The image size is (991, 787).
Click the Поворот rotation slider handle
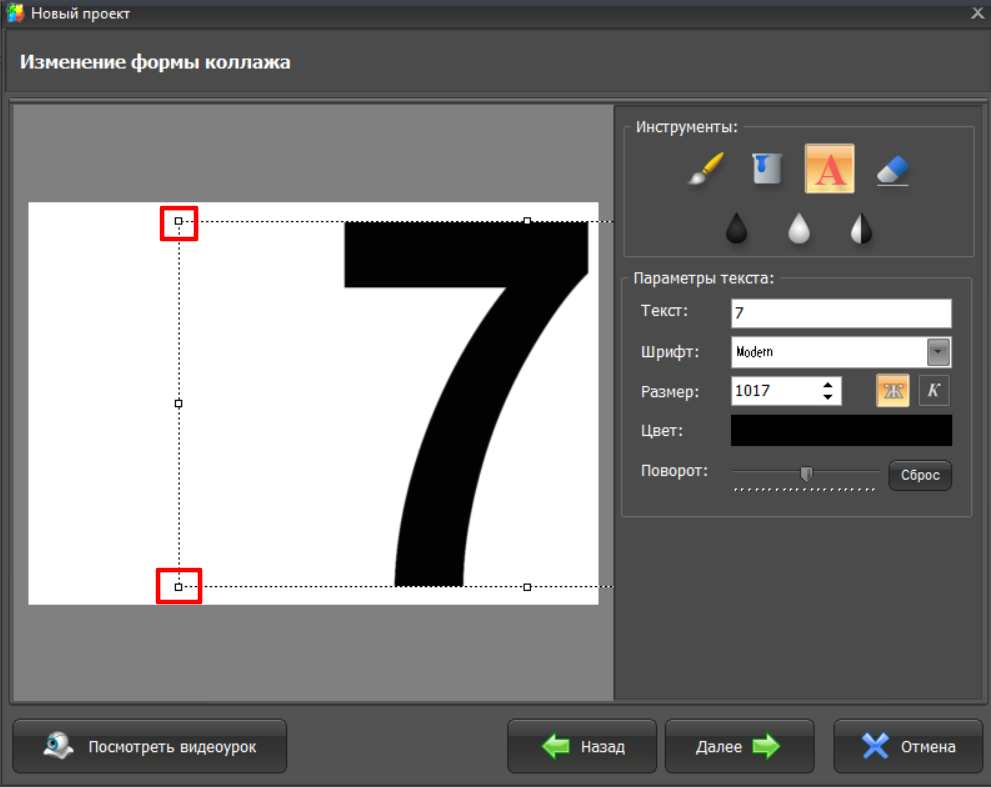(x=806, y=474)
